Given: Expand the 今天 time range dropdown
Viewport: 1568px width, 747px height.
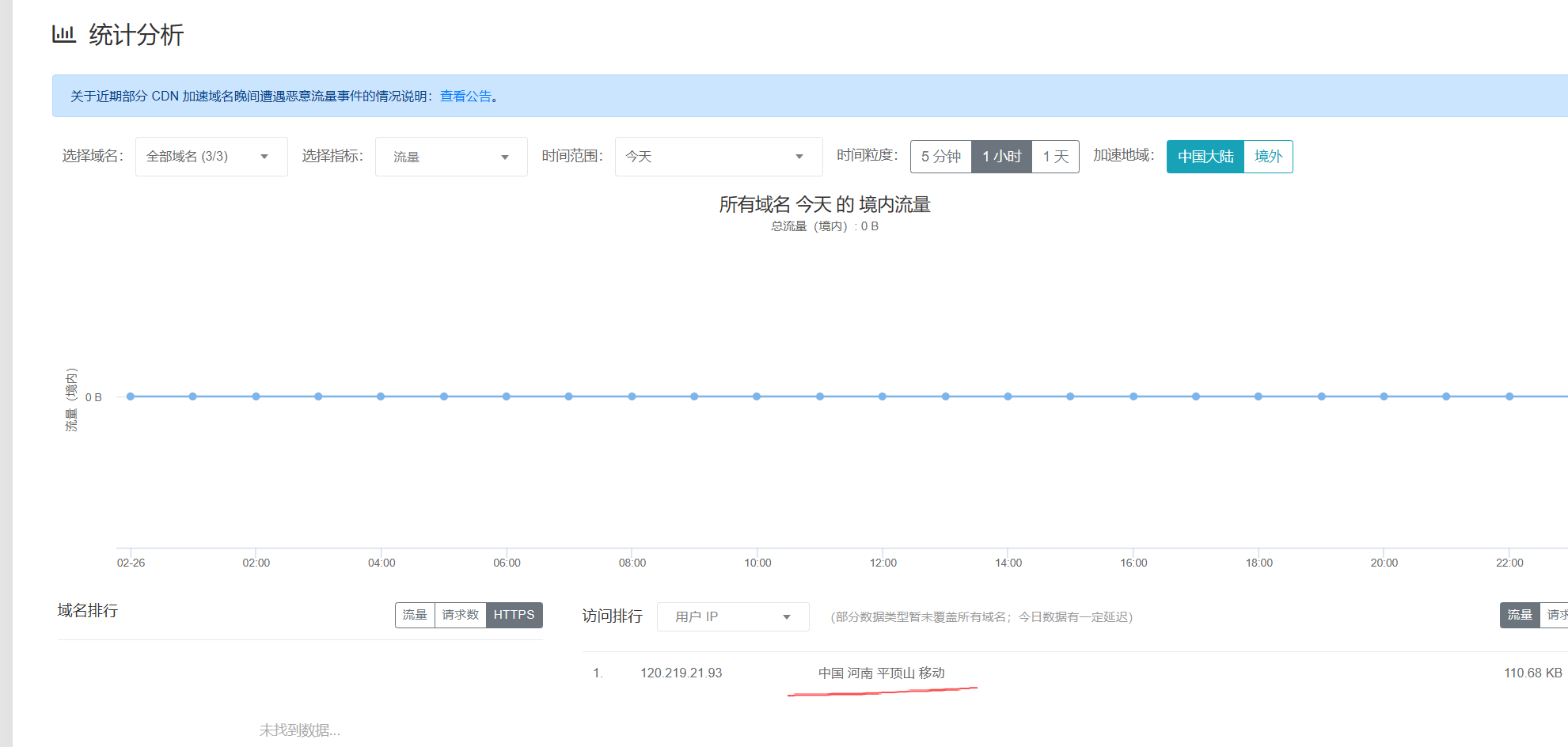Looking at the screenshot, I should (x=718, y=157).
